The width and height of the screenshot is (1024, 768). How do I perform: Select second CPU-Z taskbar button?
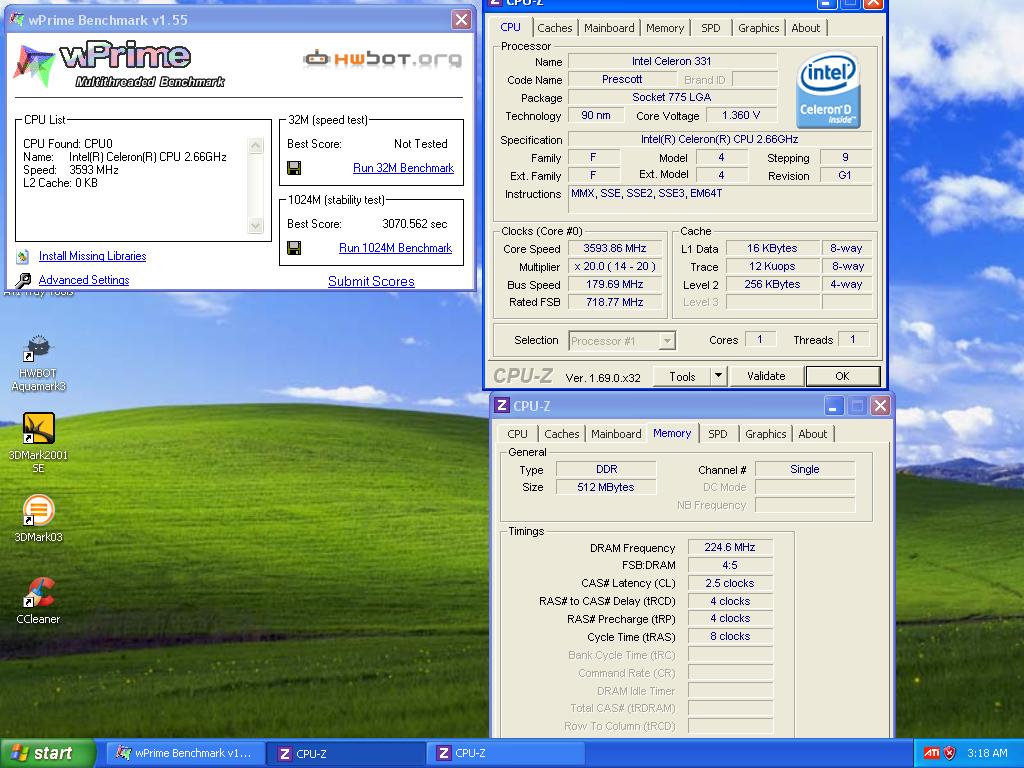[505, 753]
